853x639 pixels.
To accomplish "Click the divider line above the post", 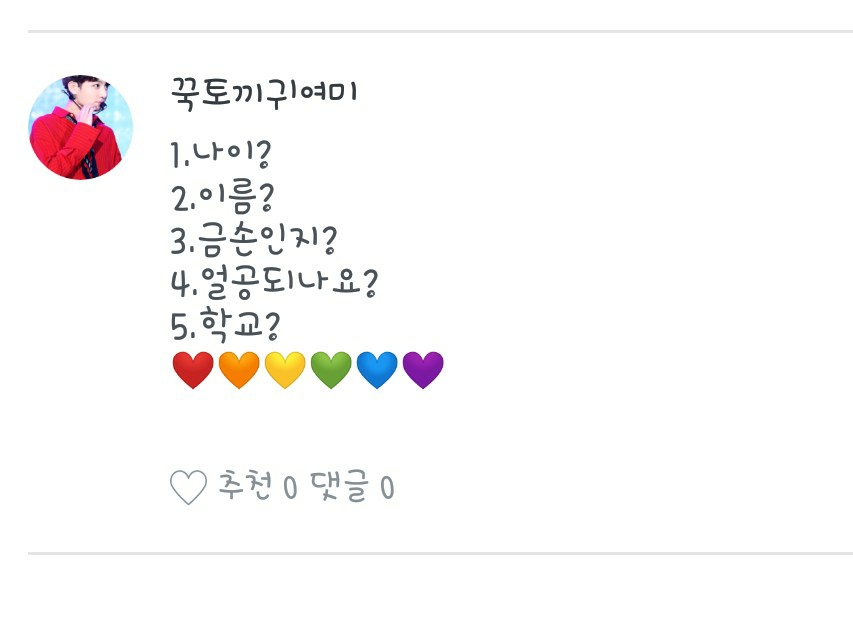I will tap(440, 31).
